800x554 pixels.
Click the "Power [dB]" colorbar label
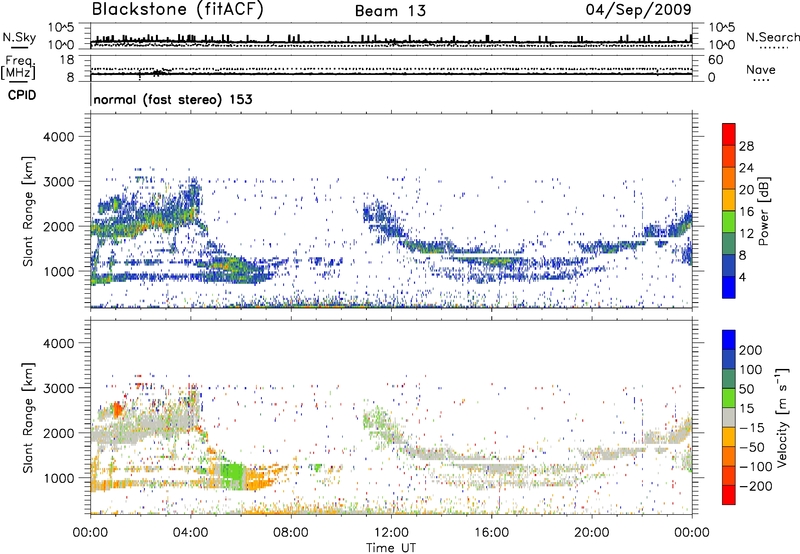[763, 211]
